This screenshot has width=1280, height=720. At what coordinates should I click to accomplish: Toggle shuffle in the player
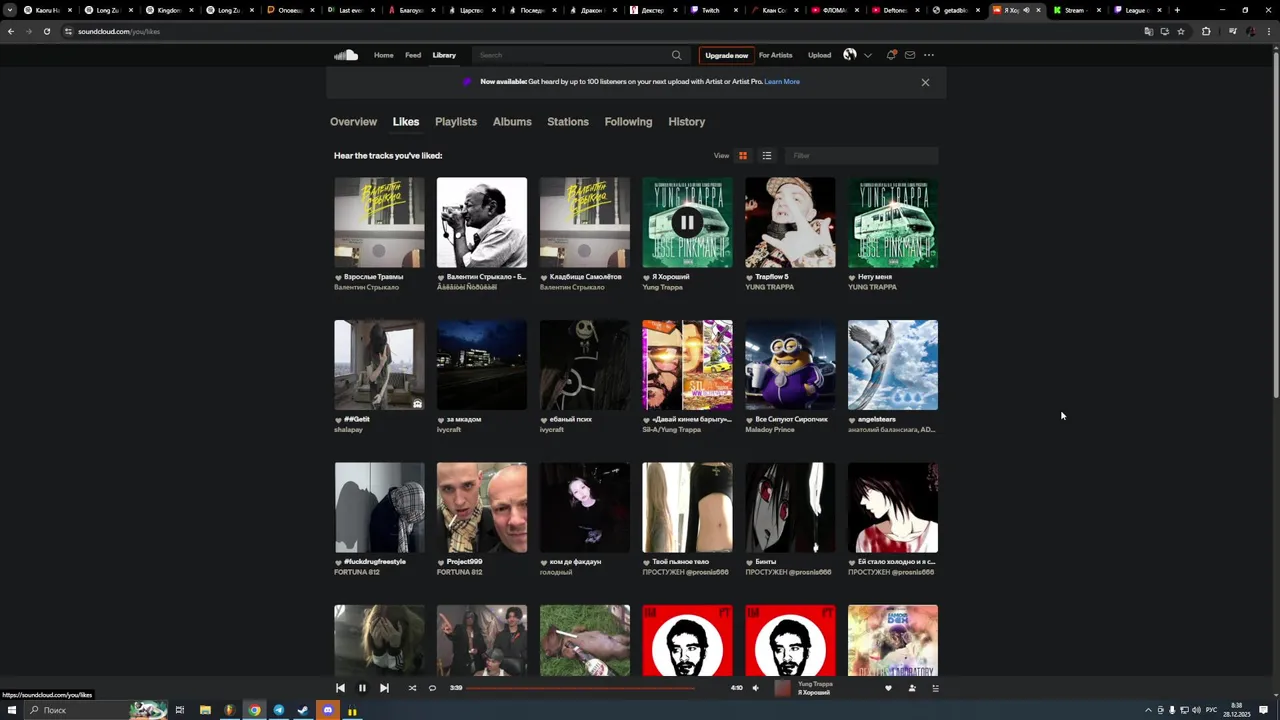(x=412, y=688)
